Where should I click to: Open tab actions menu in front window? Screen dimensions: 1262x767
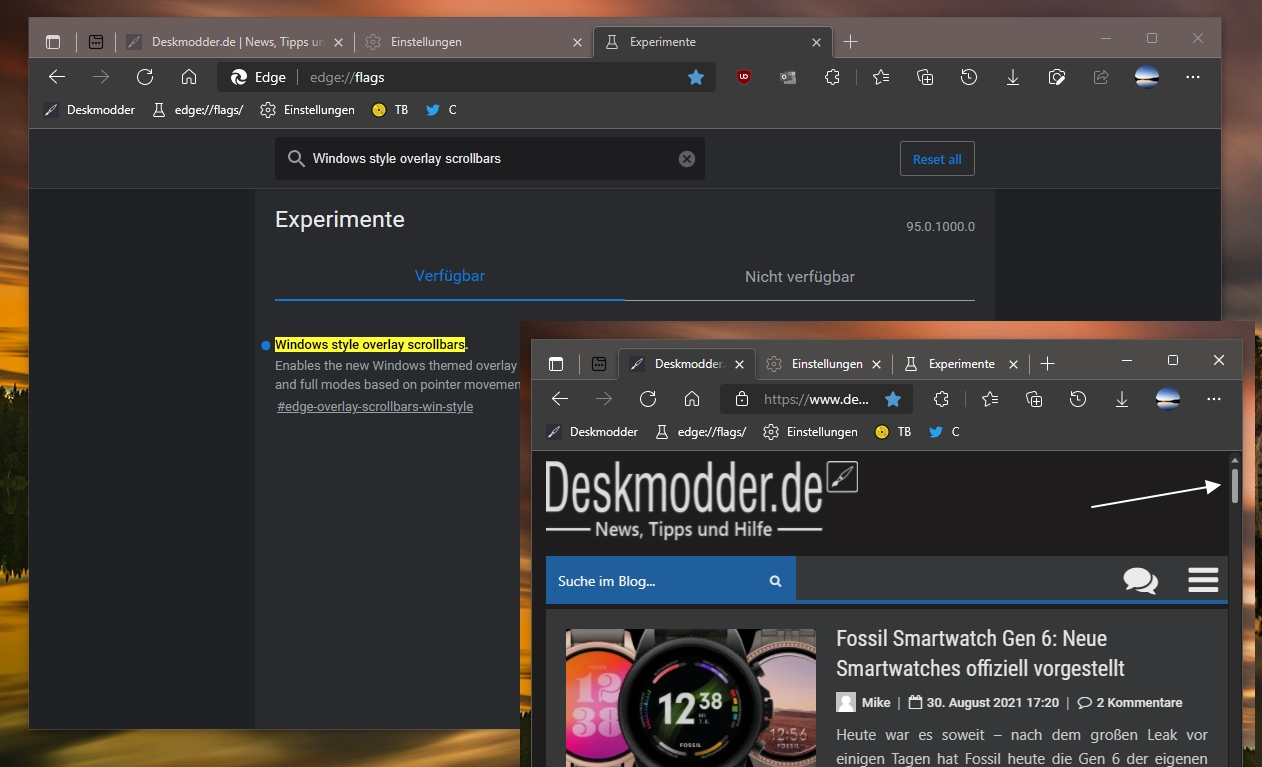(x=556, y=364)
